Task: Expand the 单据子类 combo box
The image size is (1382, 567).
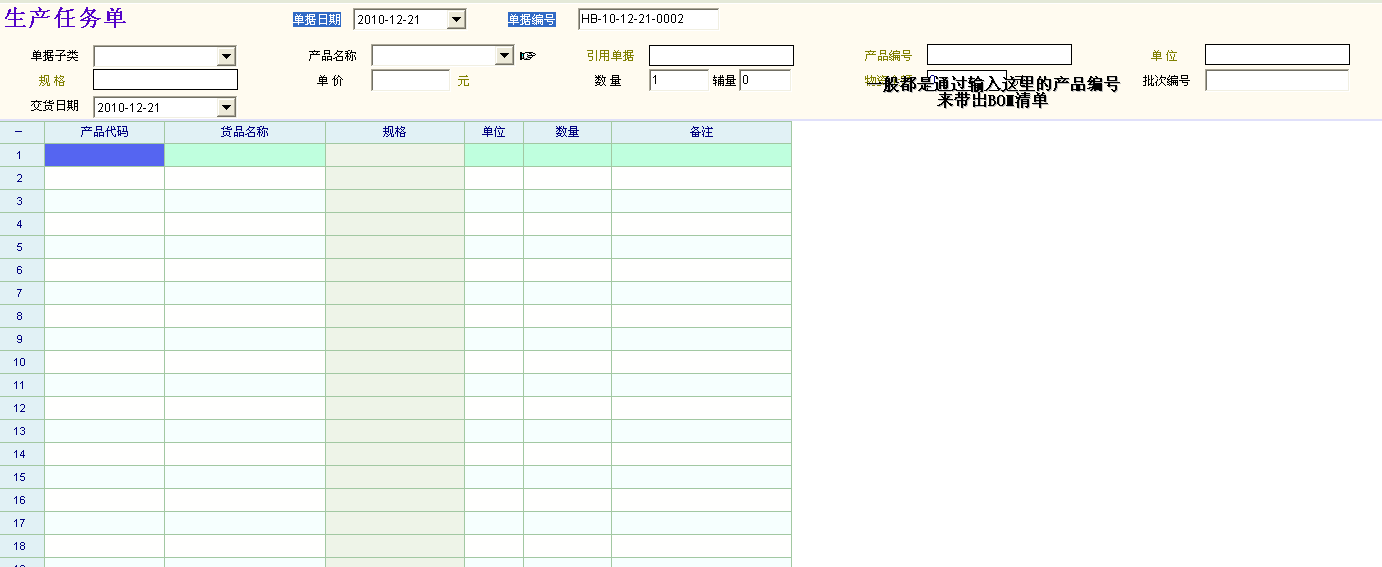Action: point(226,56)
